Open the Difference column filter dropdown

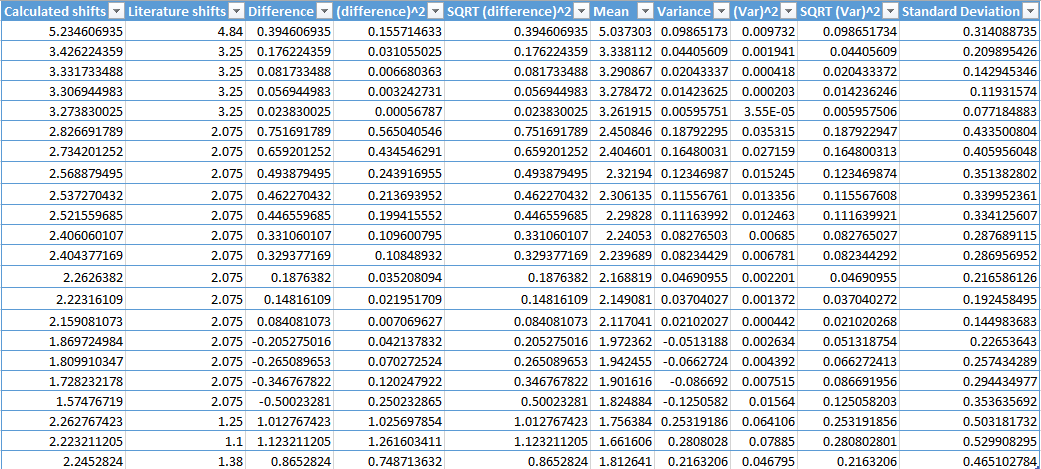pos(325,11)
